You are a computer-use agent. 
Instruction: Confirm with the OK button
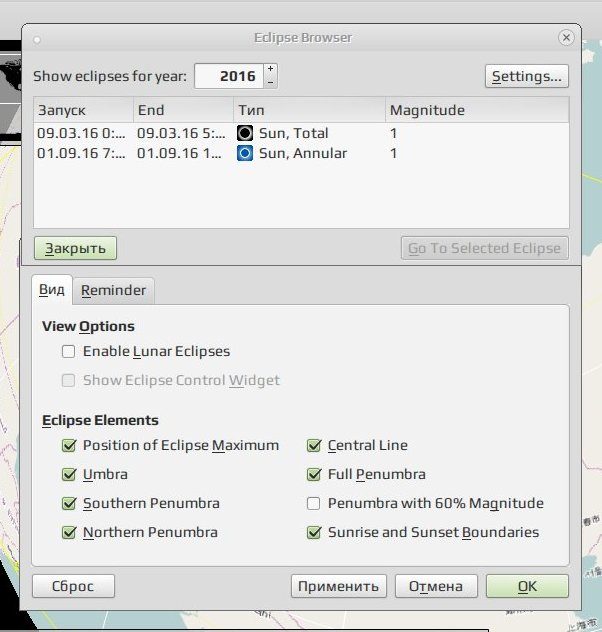[527, 586]
